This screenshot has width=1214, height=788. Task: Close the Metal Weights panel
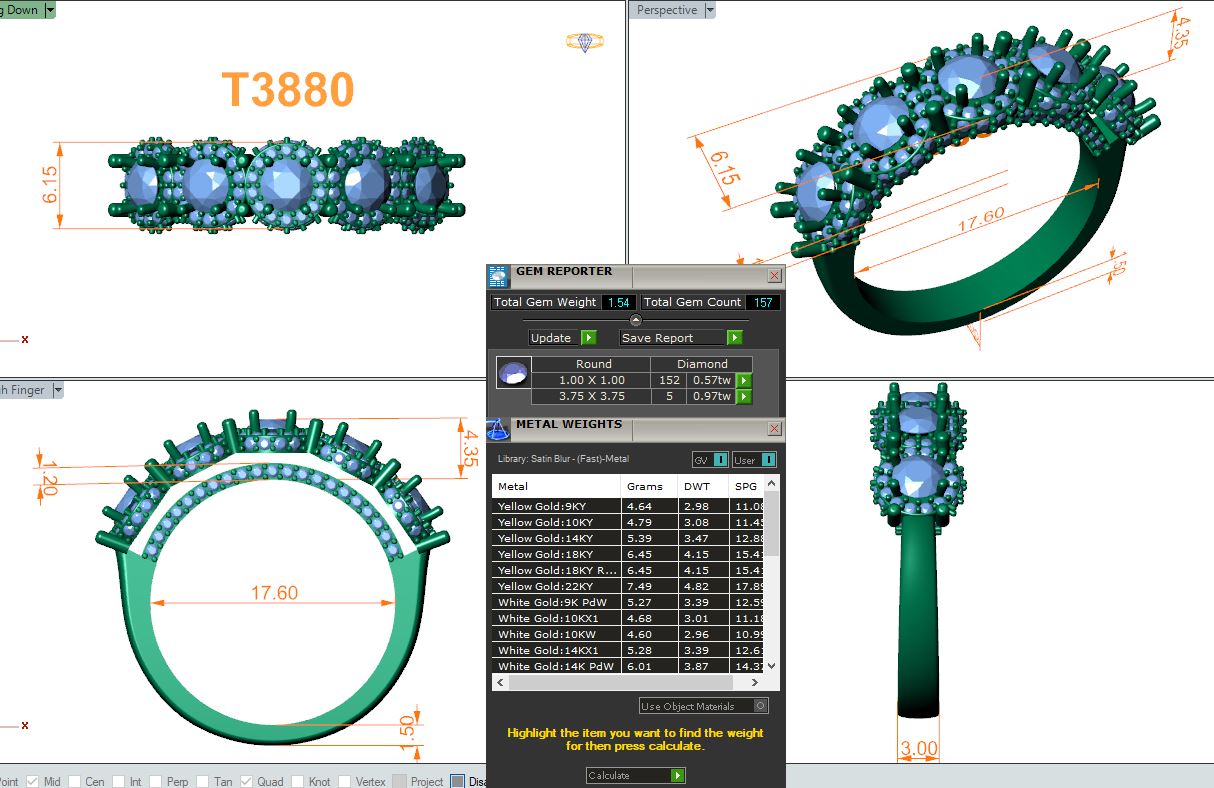(774, 428)
